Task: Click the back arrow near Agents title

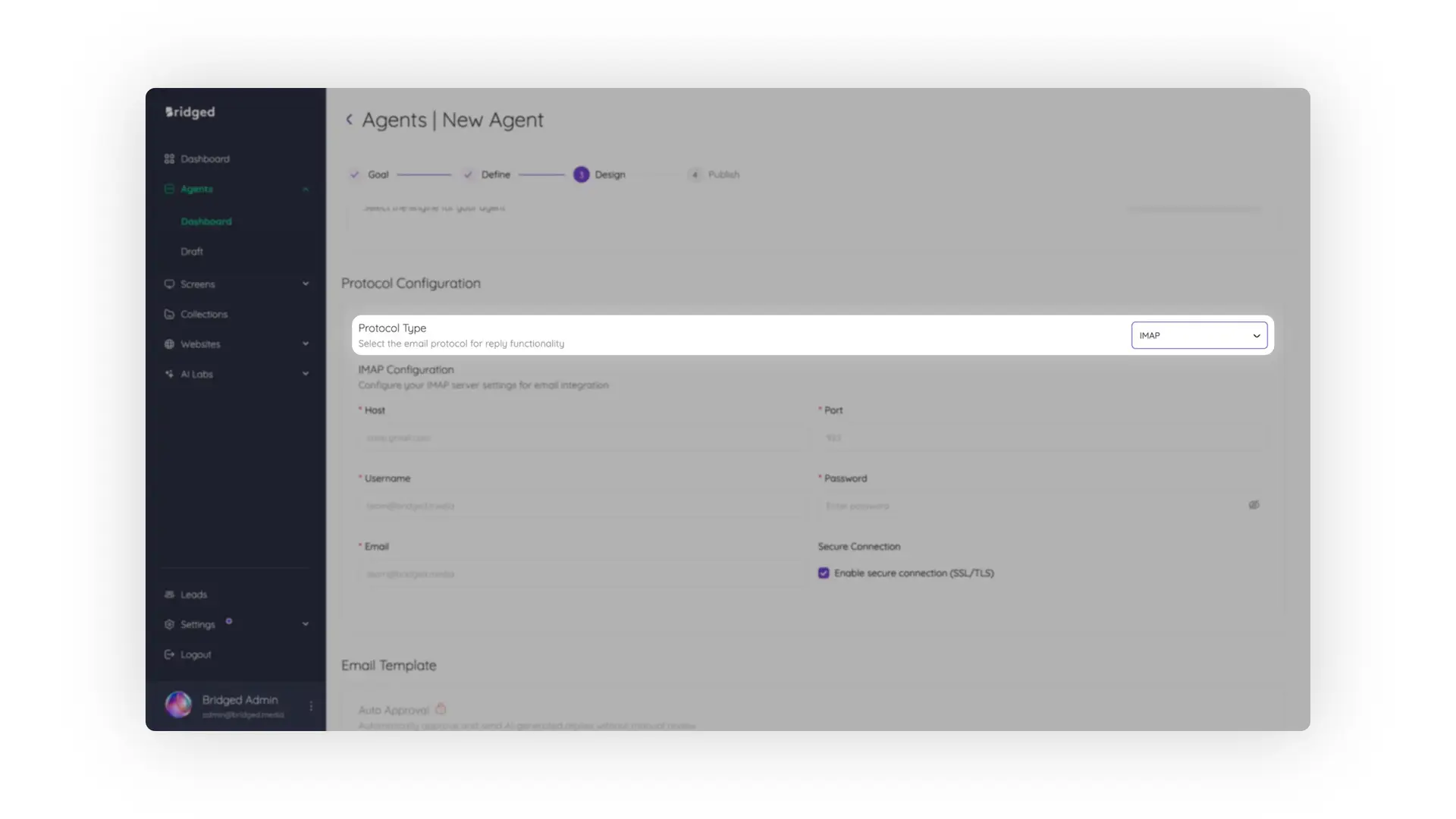Action: click(350, 119)
